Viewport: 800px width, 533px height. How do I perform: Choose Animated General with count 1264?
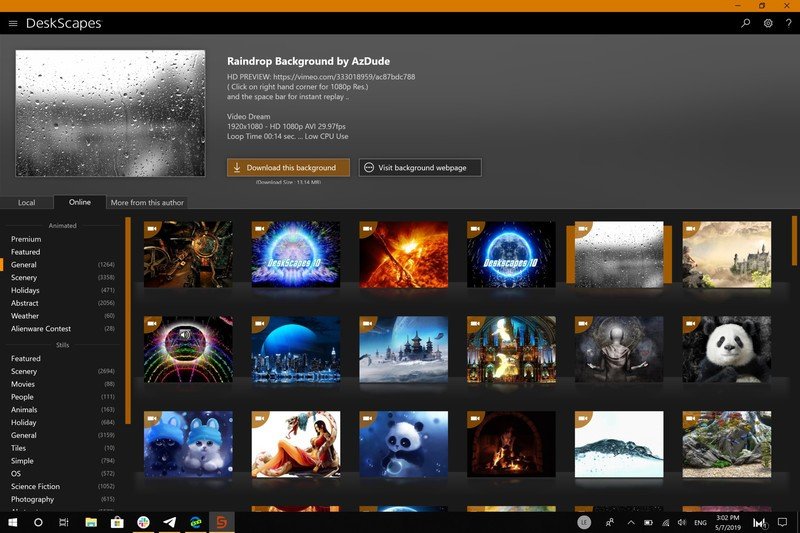click(62, 265)
